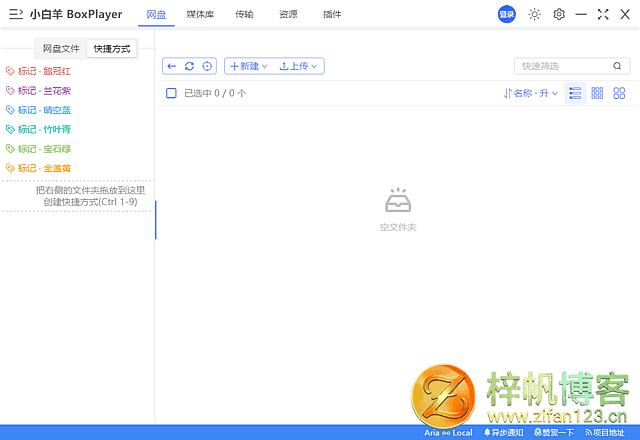Select the 标记·晴空蓝 blue tag
This screenshot has height=440, width=640.
(x=38, y=110)
